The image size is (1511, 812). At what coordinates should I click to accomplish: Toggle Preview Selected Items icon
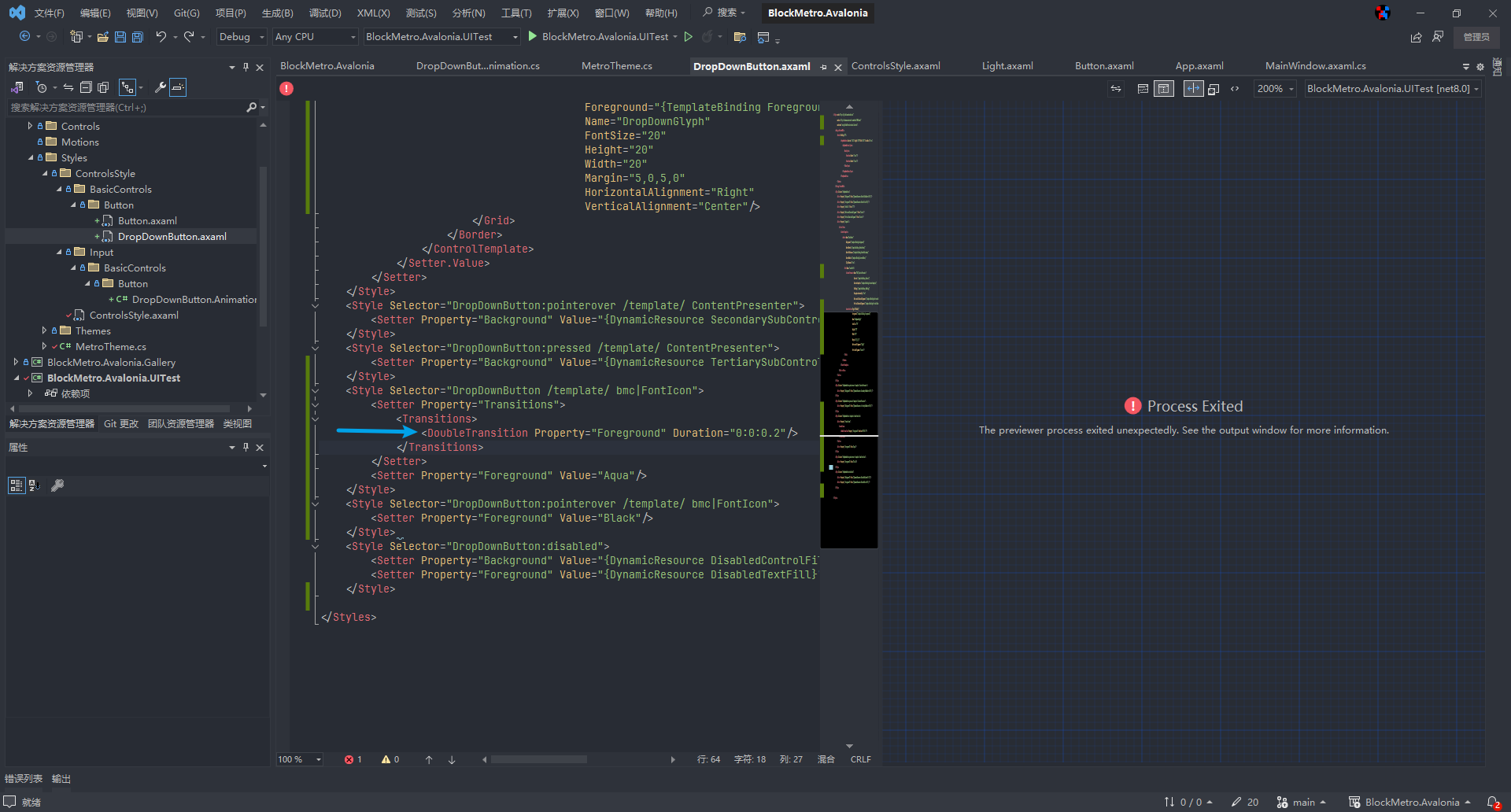(x=178, y=87)
